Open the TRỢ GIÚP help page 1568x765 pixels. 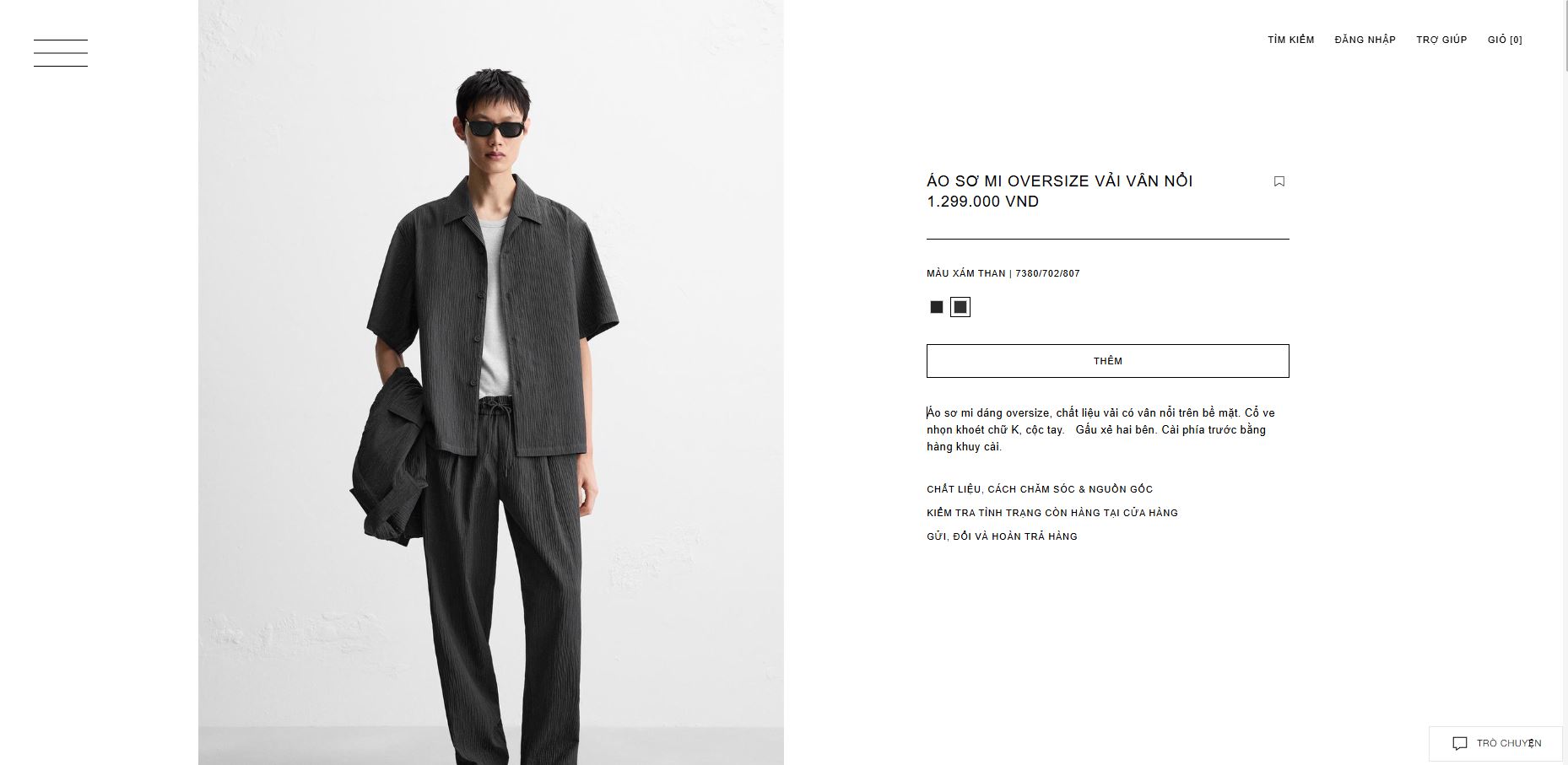pyautogui.click(x=1441, y=40)
